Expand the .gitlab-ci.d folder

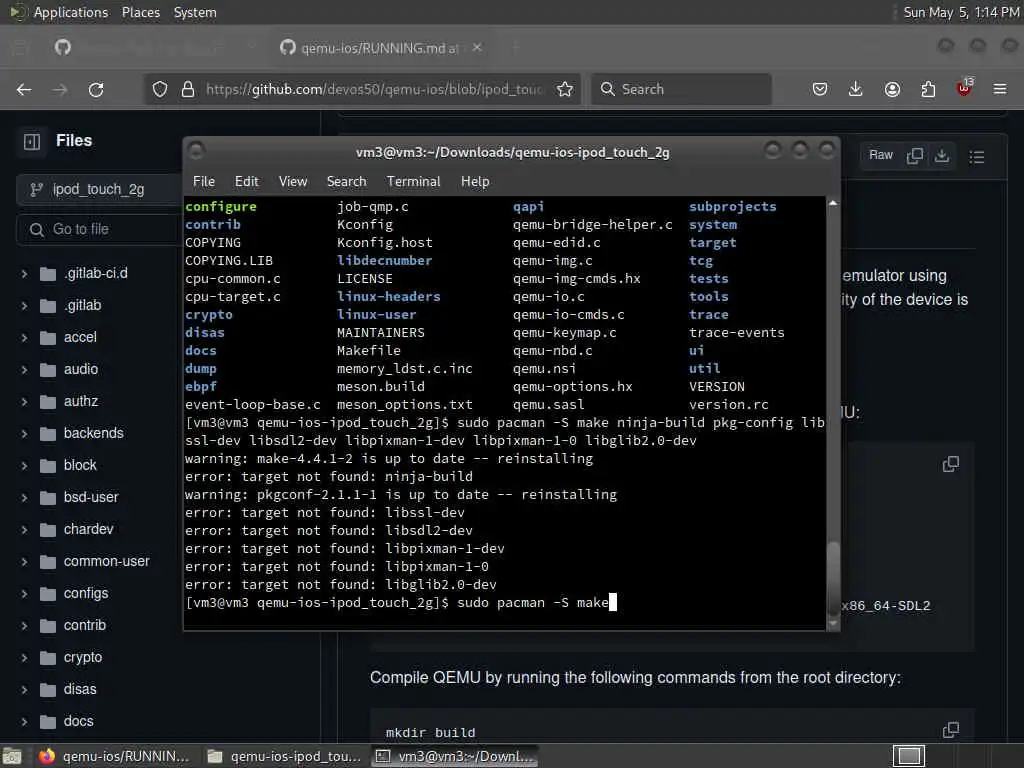tap(24, 274)
